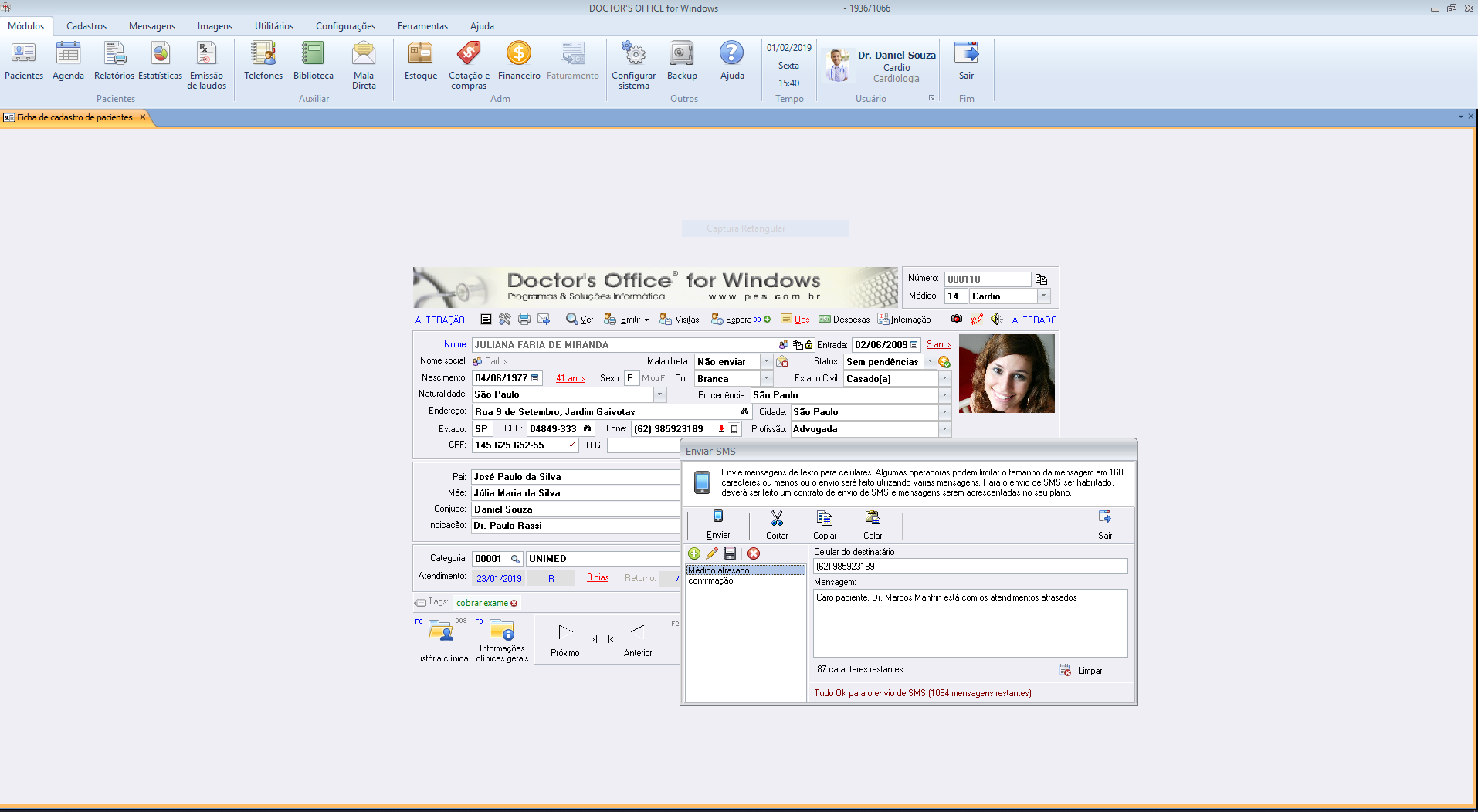
Task: Click Sair in the Enviar SMS dialog
Action: point(1105,525)
